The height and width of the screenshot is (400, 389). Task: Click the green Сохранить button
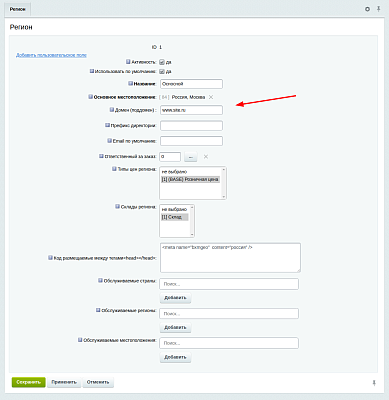28,382
